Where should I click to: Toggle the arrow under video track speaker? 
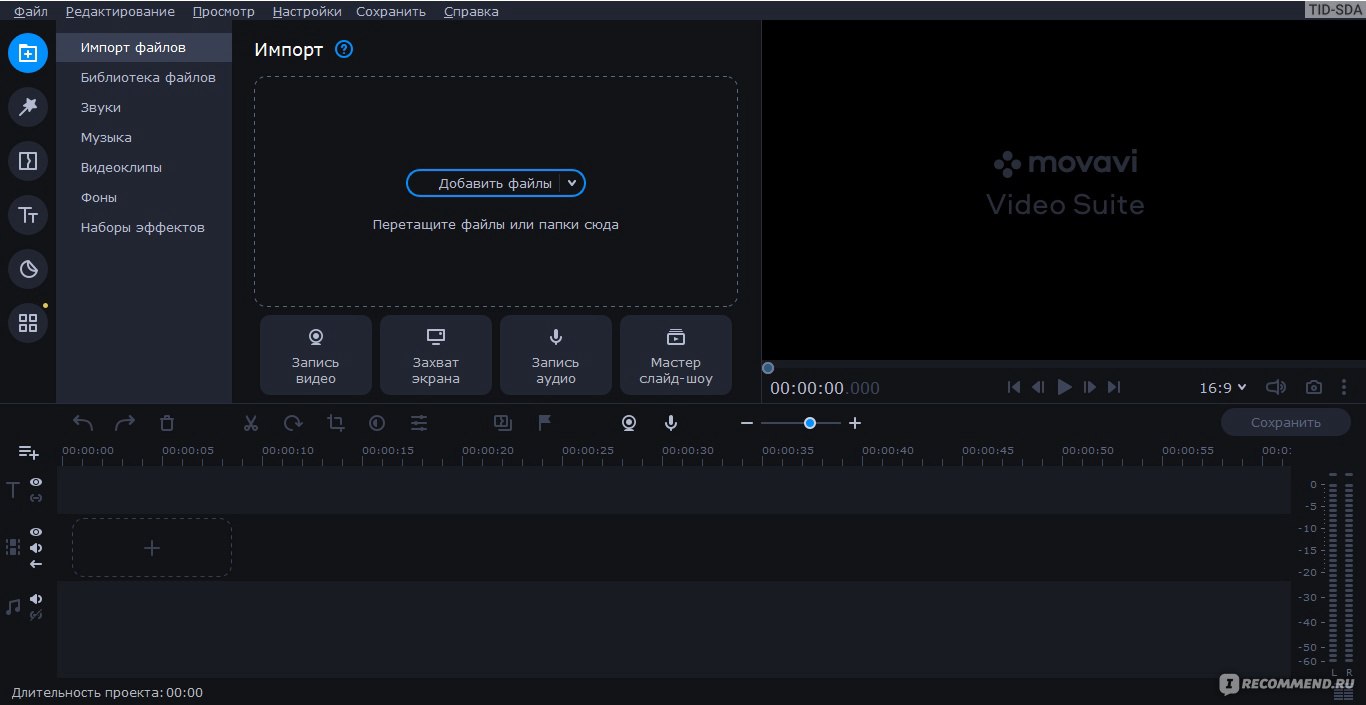tap(36, 564)
